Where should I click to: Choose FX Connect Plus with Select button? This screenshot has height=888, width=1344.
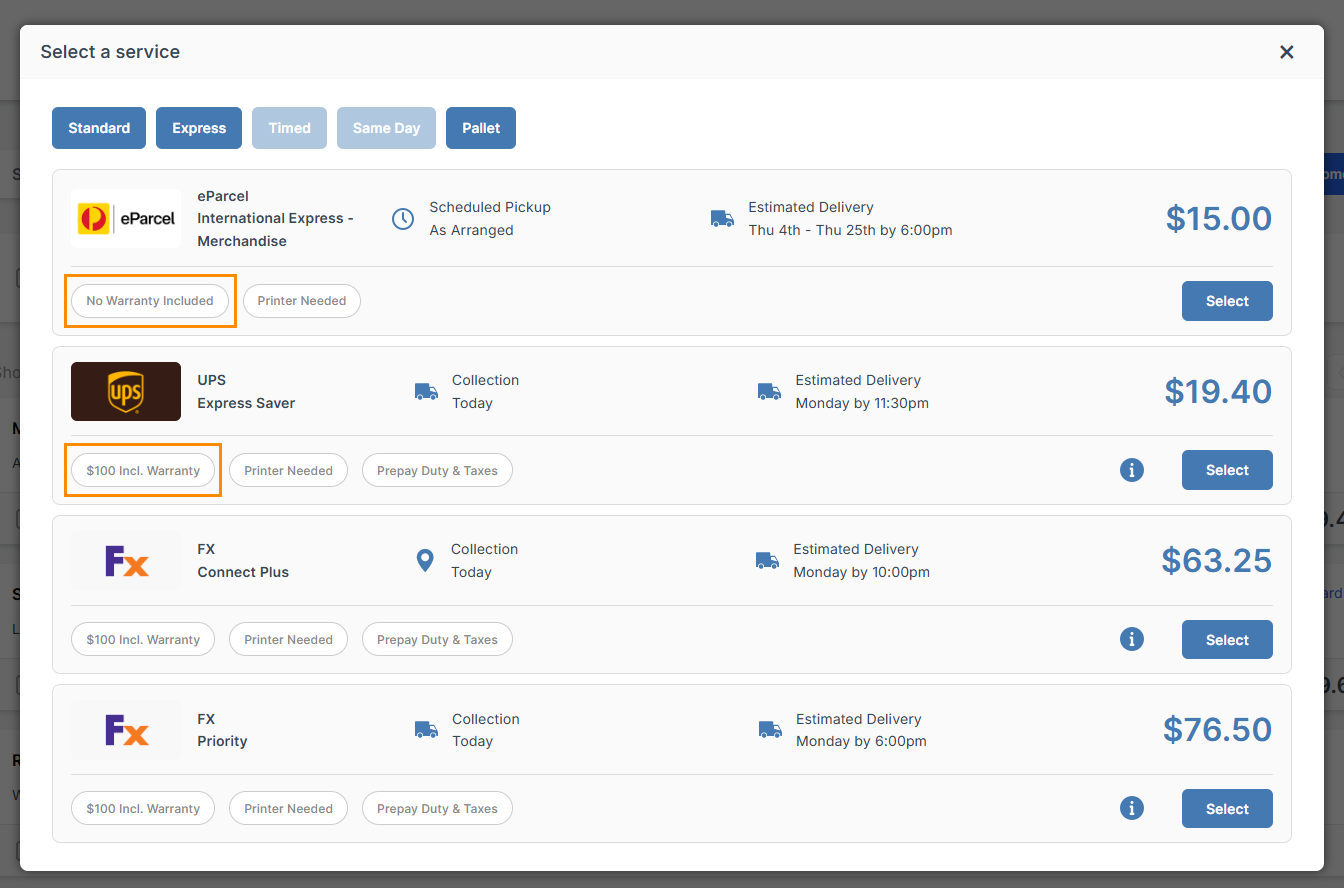[x=1227, y=640]
